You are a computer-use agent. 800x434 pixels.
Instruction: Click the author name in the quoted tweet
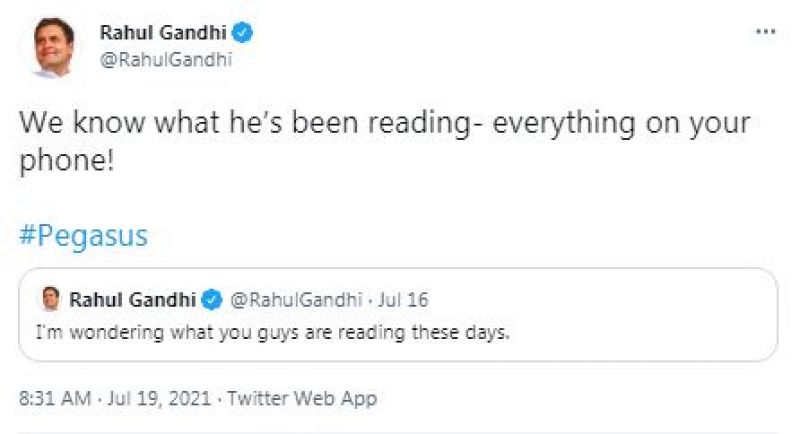pos(134,299)
